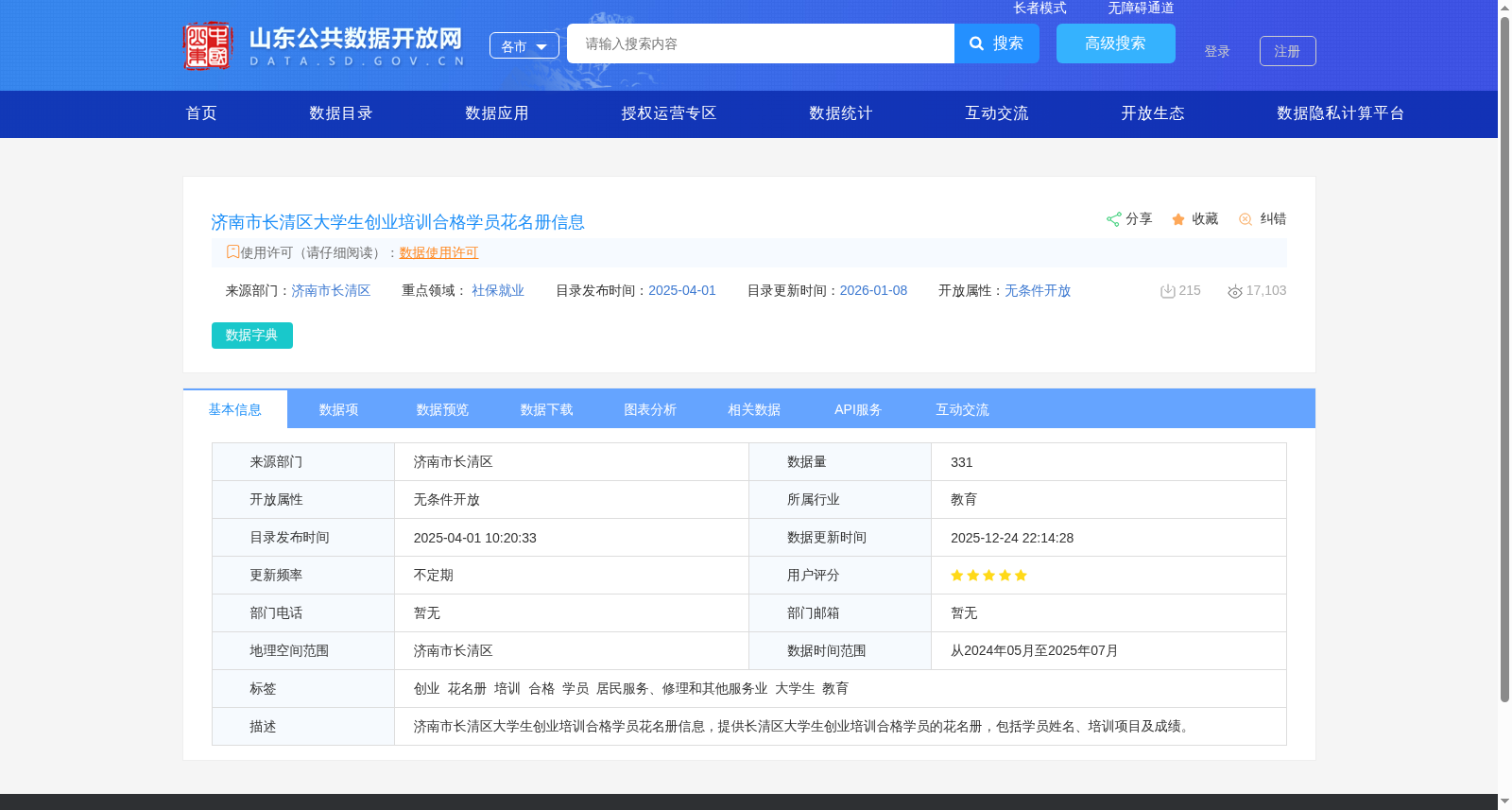Viewport: 1512px width, 810px height.
Task: Switch to the 数据预览 tab
Action: pos(443,409)
